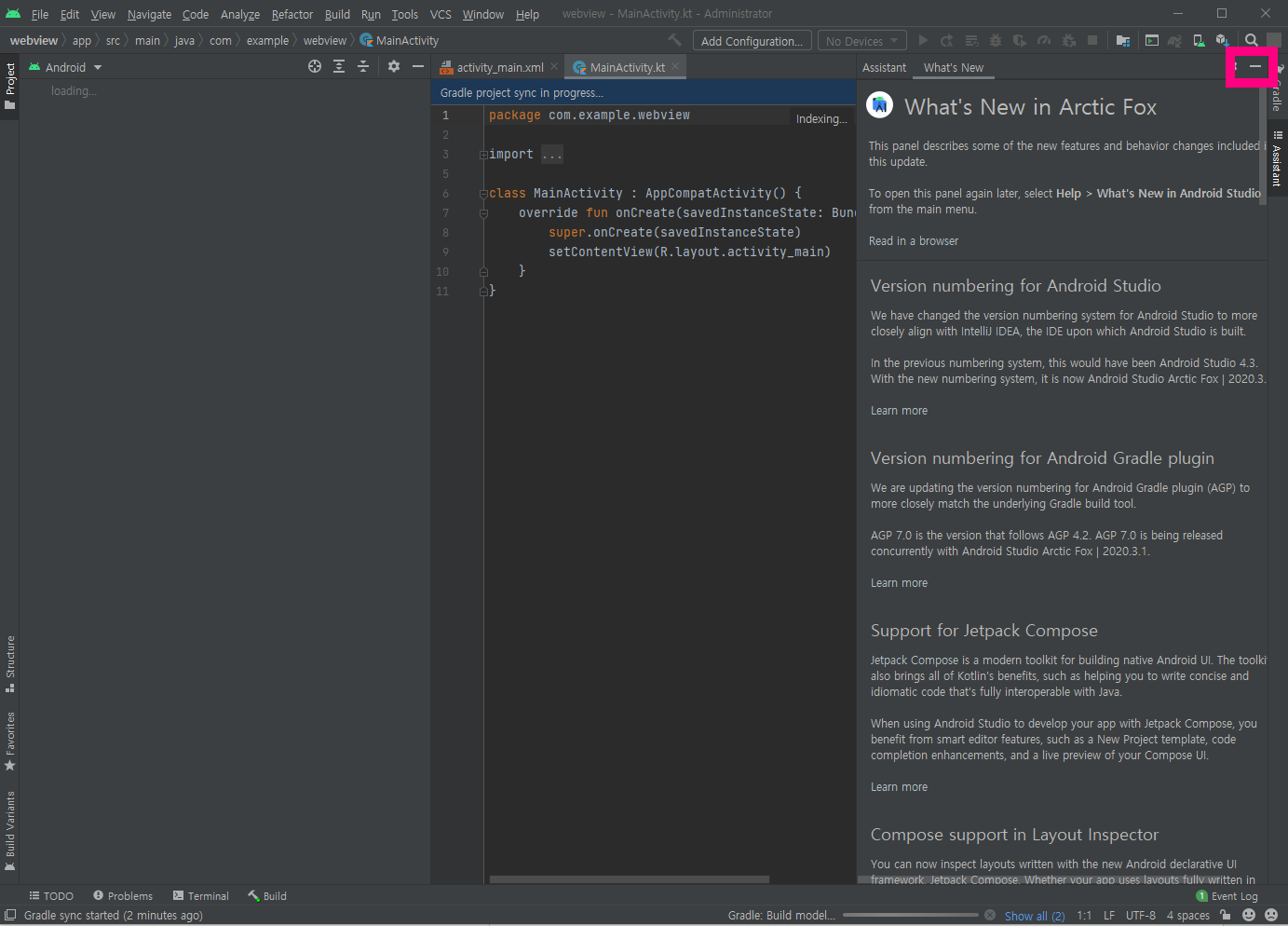Open the Navigate menu

pos(149,14)
